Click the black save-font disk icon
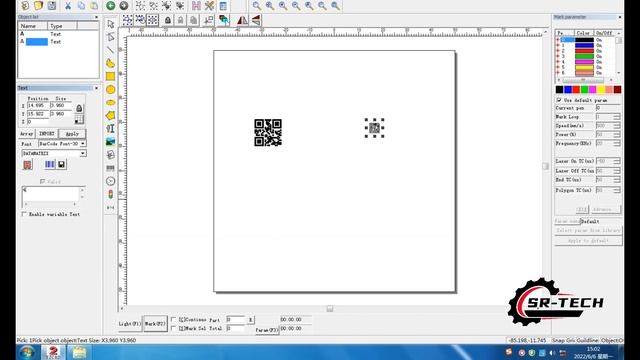 click(61, 164)
